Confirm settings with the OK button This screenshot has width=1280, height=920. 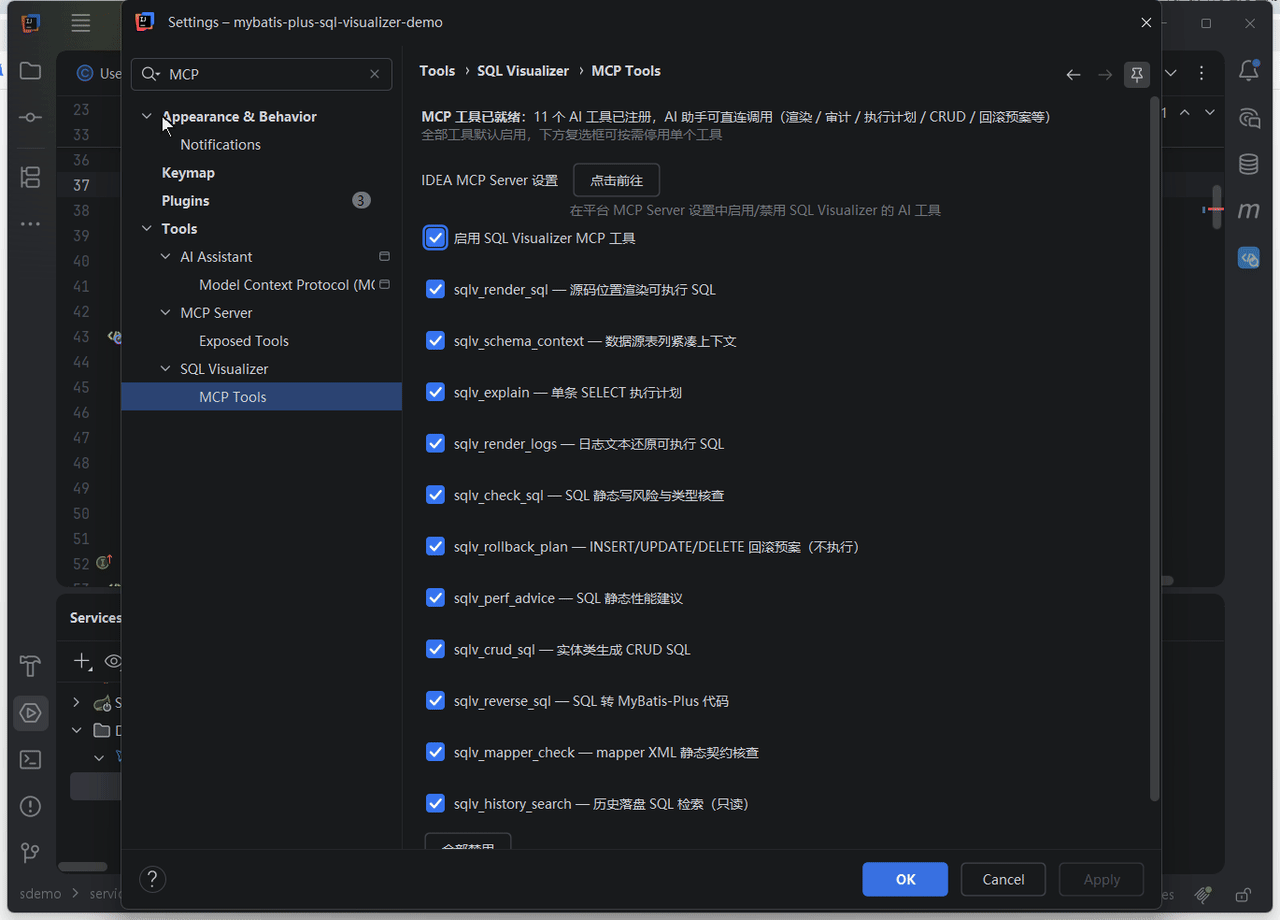[x=905, y=879]
